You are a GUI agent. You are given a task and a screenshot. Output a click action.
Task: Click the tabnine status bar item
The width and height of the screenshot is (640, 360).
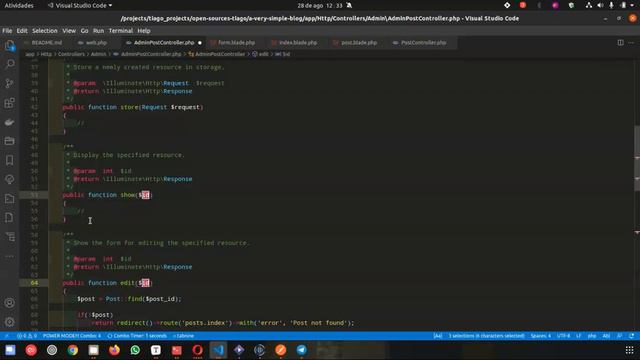click(183, 336)
